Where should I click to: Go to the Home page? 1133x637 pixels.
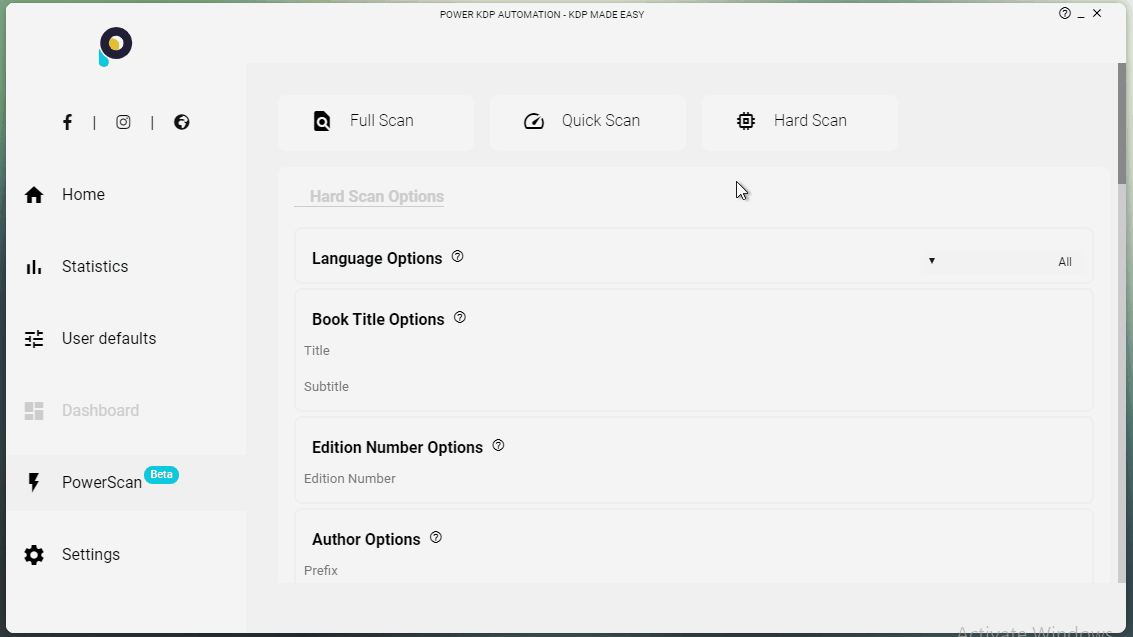83,194
